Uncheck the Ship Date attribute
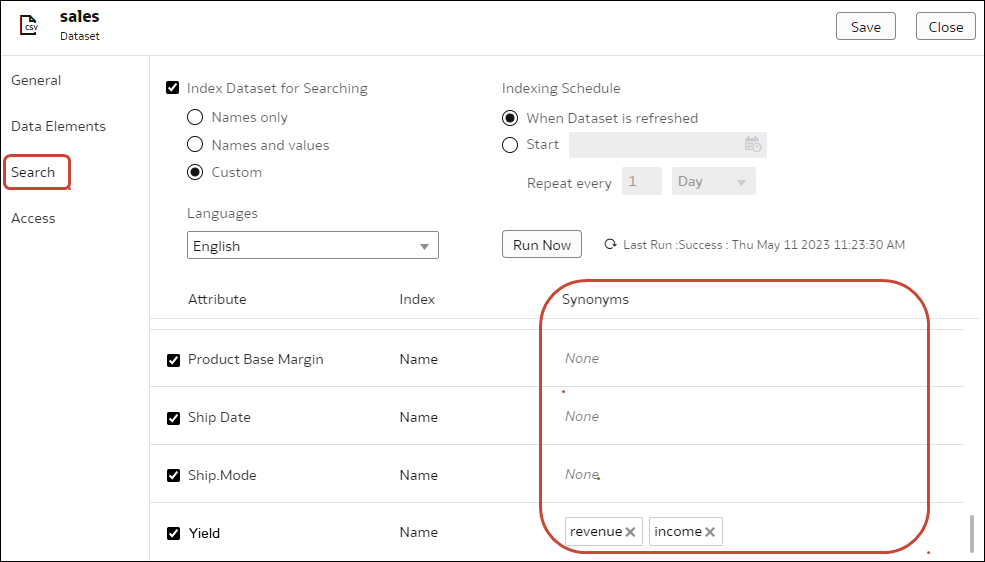The height and width of the screenshot is (562, 985). (x=173, y=418)
